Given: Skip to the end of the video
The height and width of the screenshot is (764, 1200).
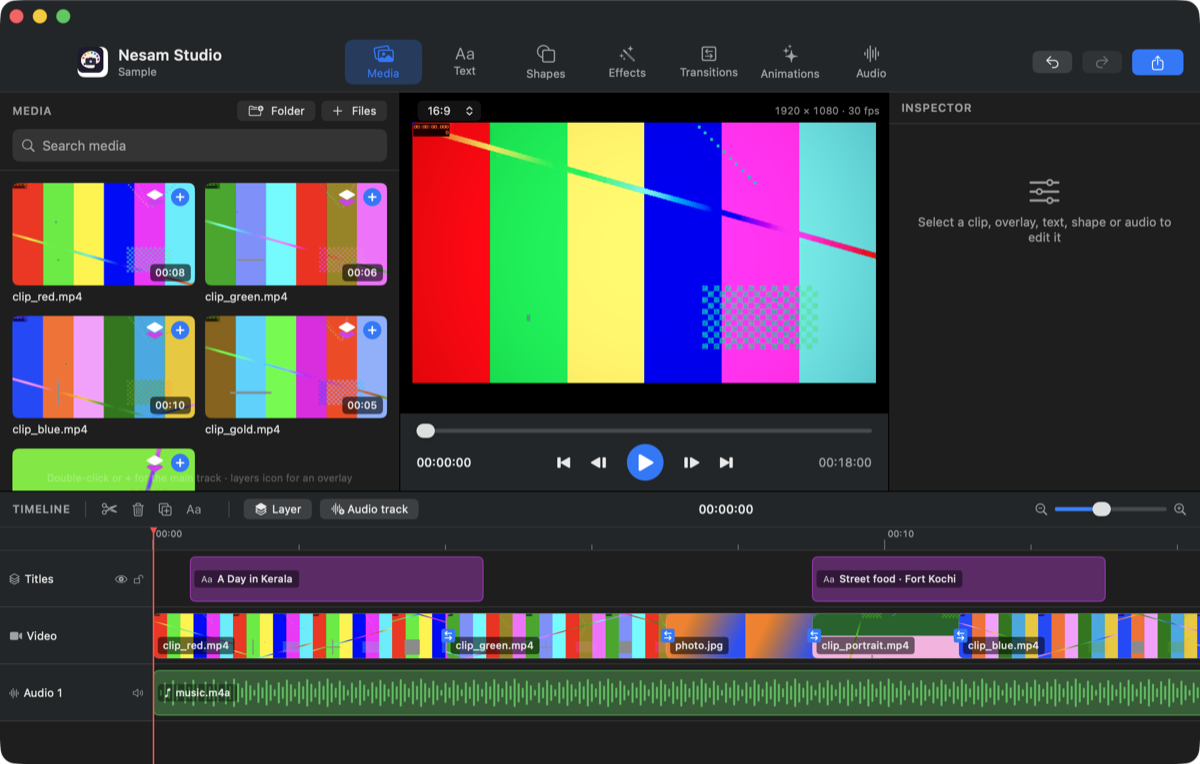Looking at the screenshot, I should [x=726, y=462].
